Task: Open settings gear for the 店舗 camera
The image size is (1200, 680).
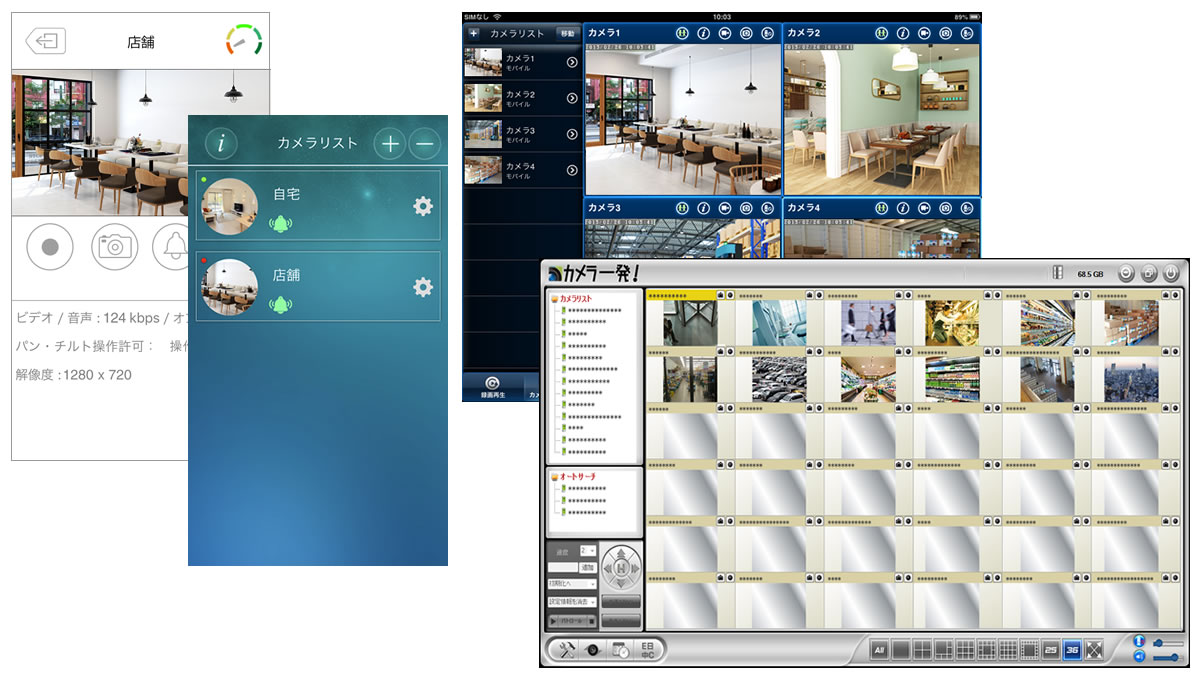Action: click(x=423, y=287)
